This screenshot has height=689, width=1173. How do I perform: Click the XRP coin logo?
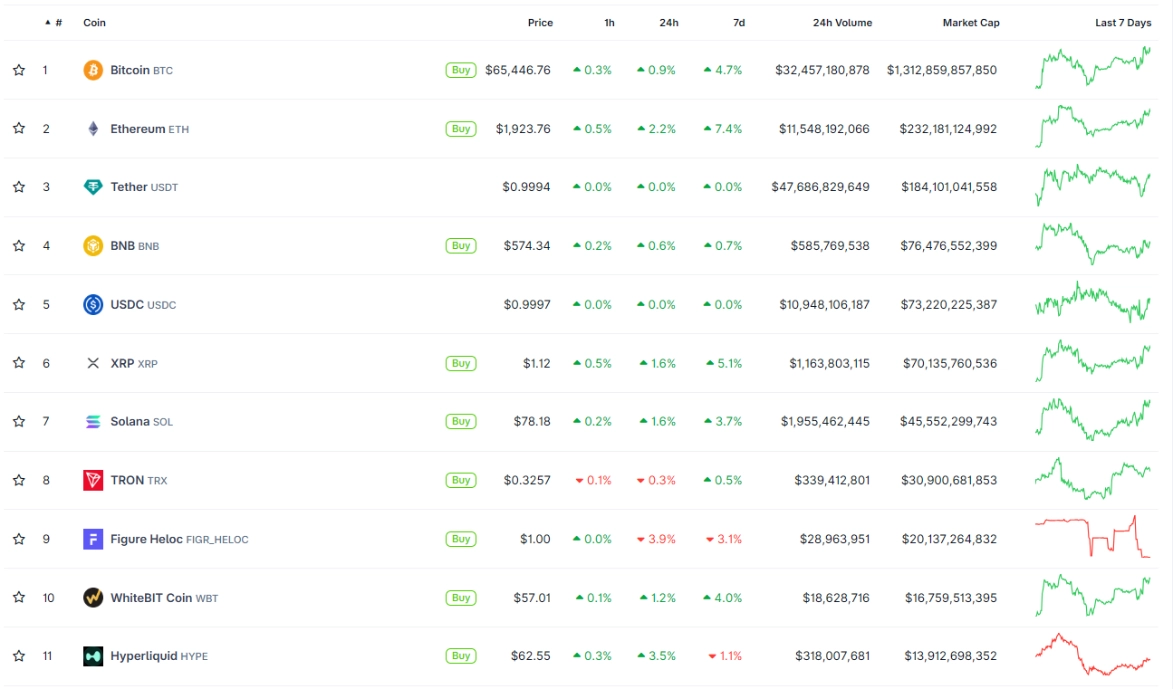click(x=93, y=363)
